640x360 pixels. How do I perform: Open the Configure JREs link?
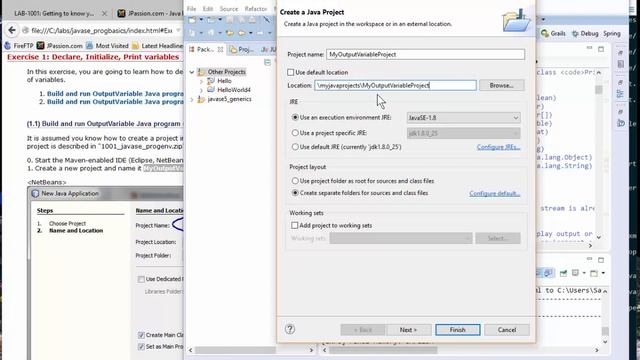point(498,147)
